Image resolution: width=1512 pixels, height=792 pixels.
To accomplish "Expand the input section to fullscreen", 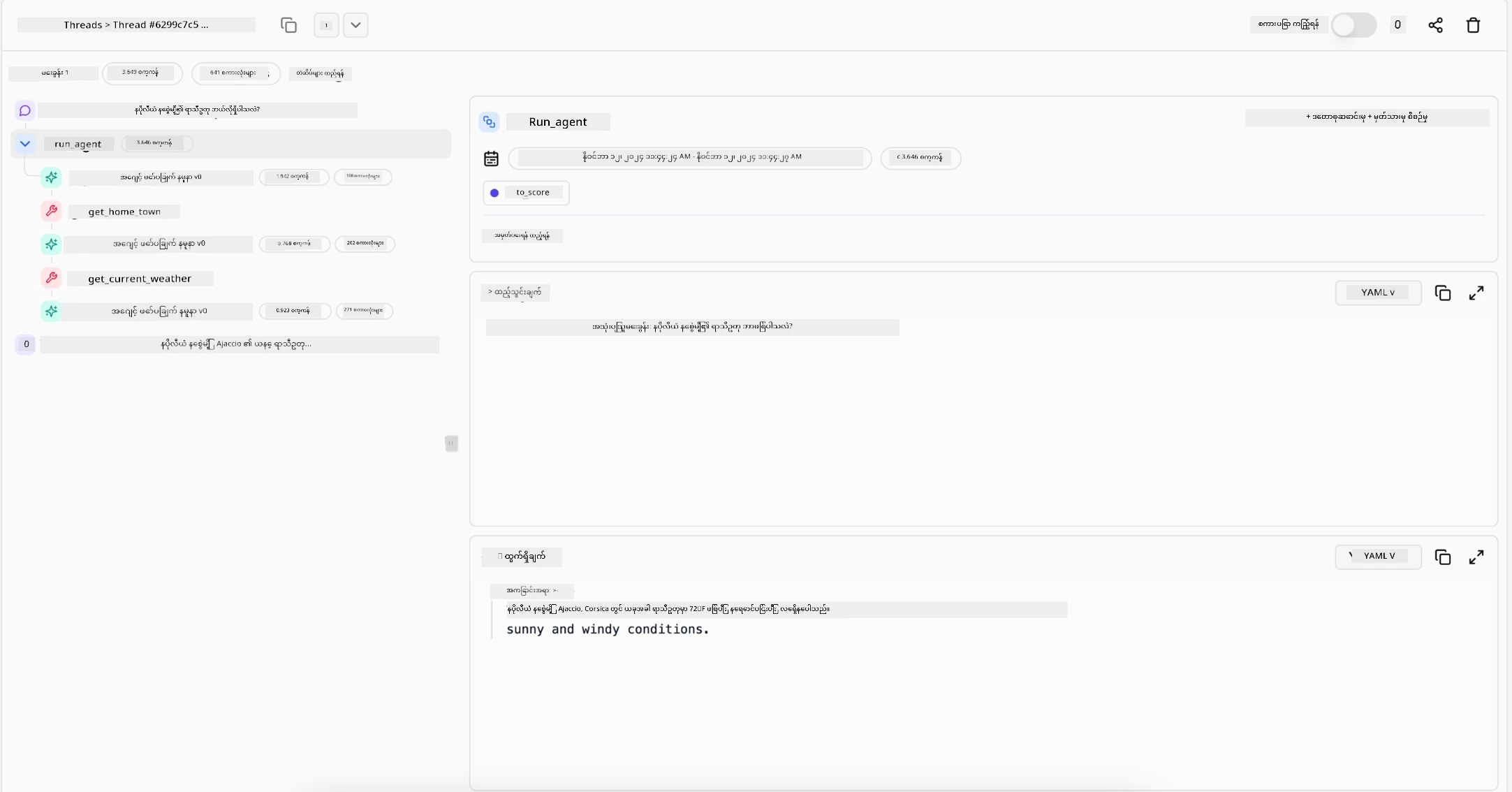I will (x=1476, y=293).
